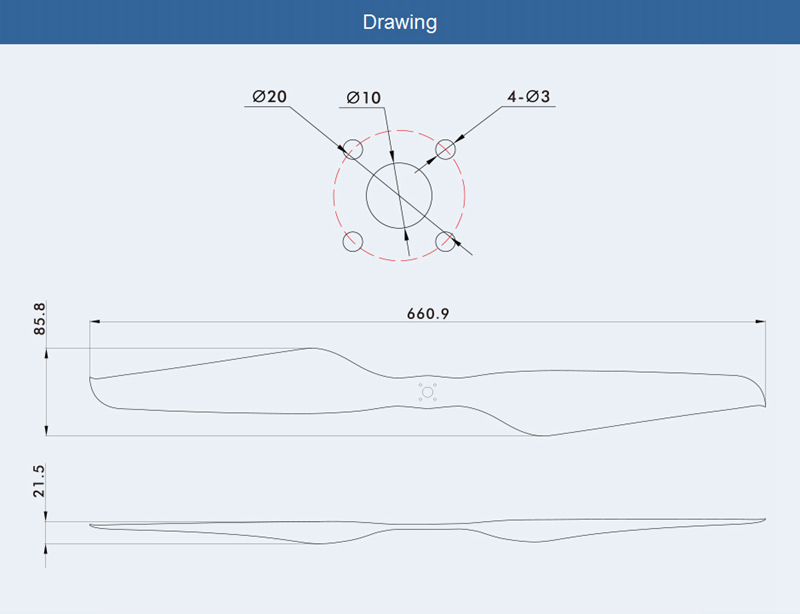Click the 660.9 length dimension value
800x614 pixels.
click(428, 314)
